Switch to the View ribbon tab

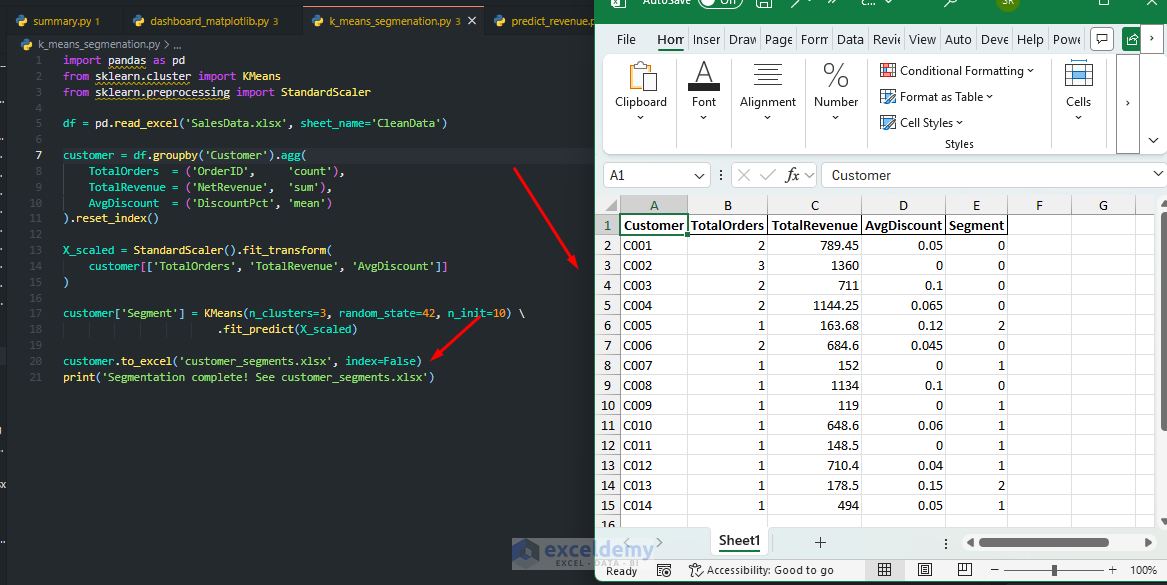(x=922, y=39)
